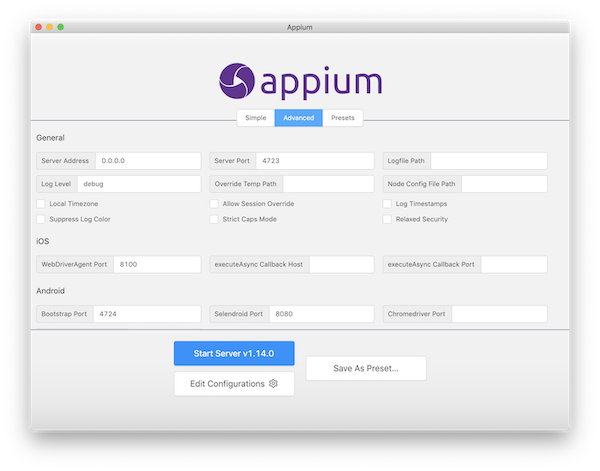Click the yellow minimize window button
This screenshot has width=600, height=471.
50,27
